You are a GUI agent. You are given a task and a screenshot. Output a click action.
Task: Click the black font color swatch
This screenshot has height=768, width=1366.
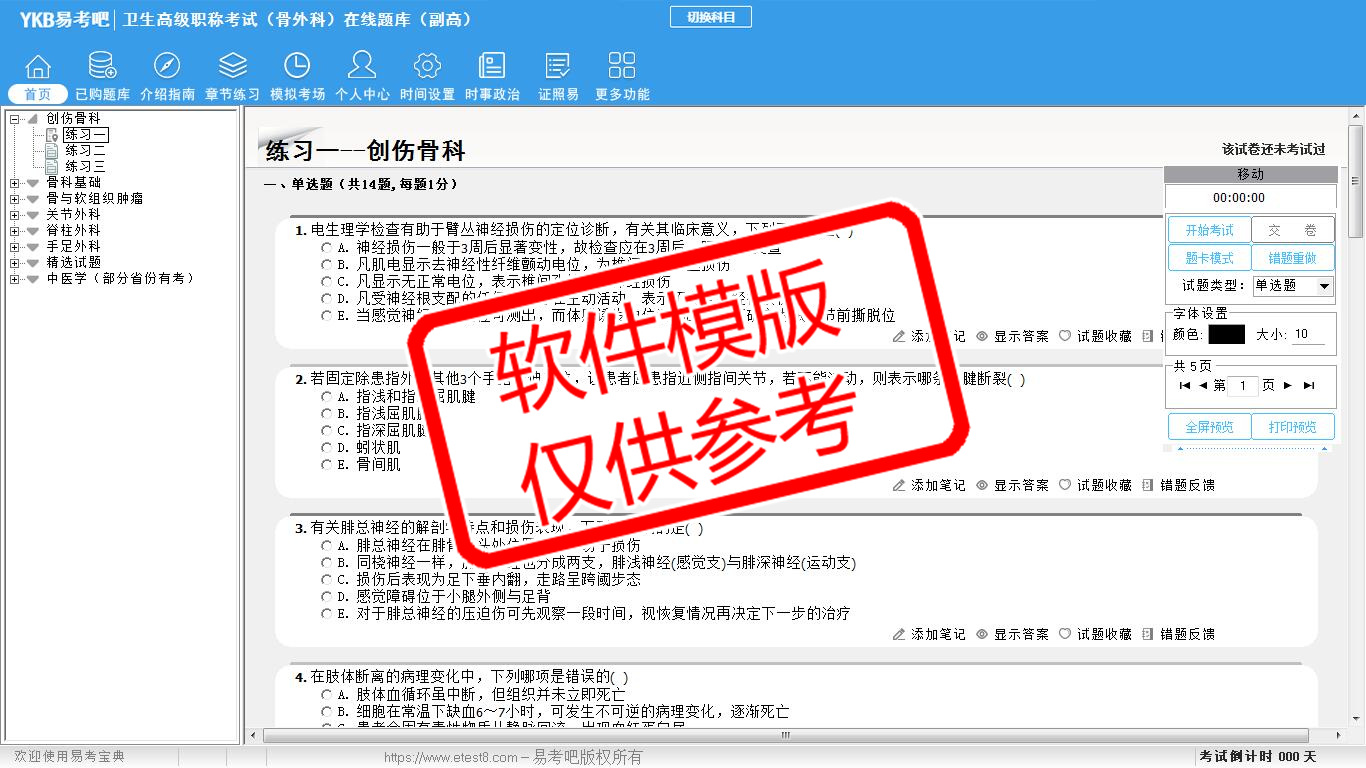point(1226,335)
